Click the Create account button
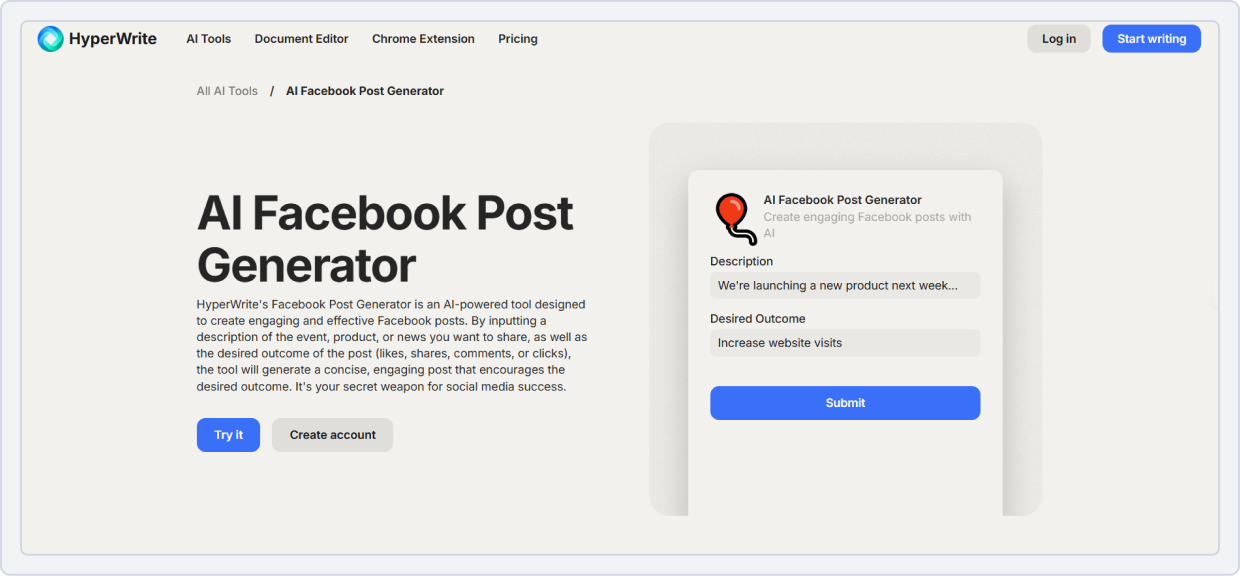The width and height of the screenshot is (1240, 576). pos(333,435)
